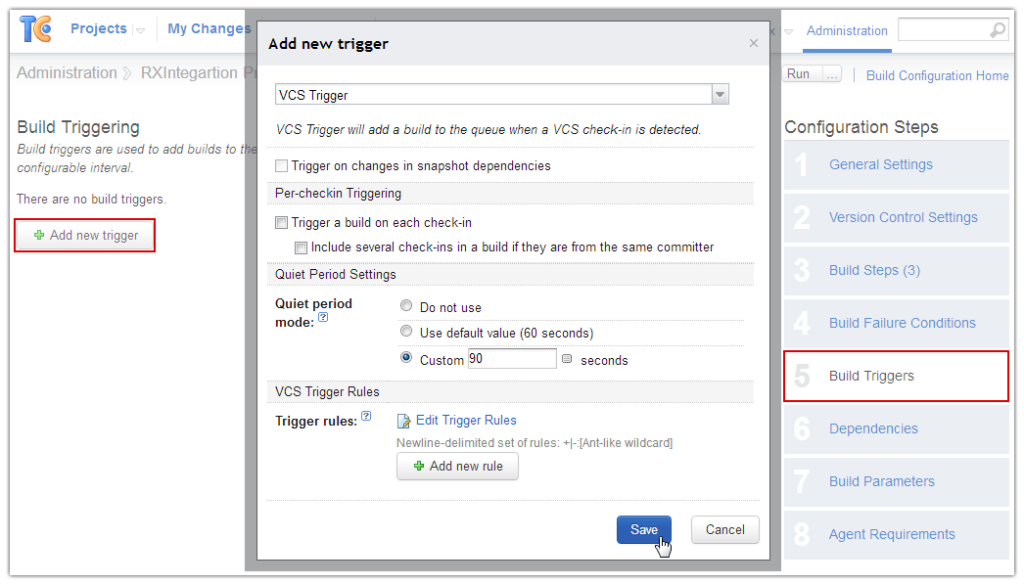Click the icon beside the Custom seconds field
This screenshot has width=1024, height=585.
[x=567, y=359]
